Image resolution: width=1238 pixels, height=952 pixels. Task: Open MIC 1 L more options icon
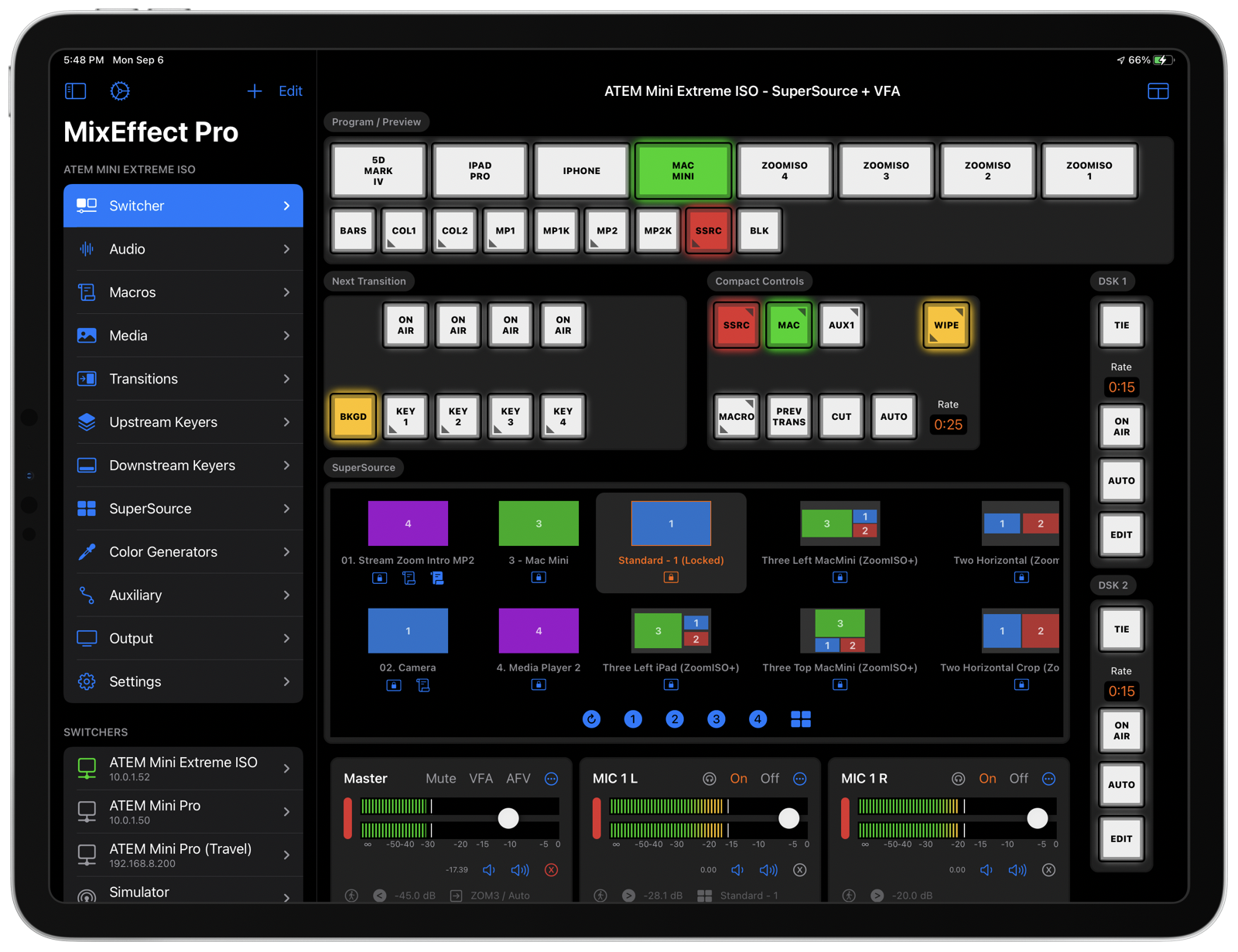[x=800, y=779]
